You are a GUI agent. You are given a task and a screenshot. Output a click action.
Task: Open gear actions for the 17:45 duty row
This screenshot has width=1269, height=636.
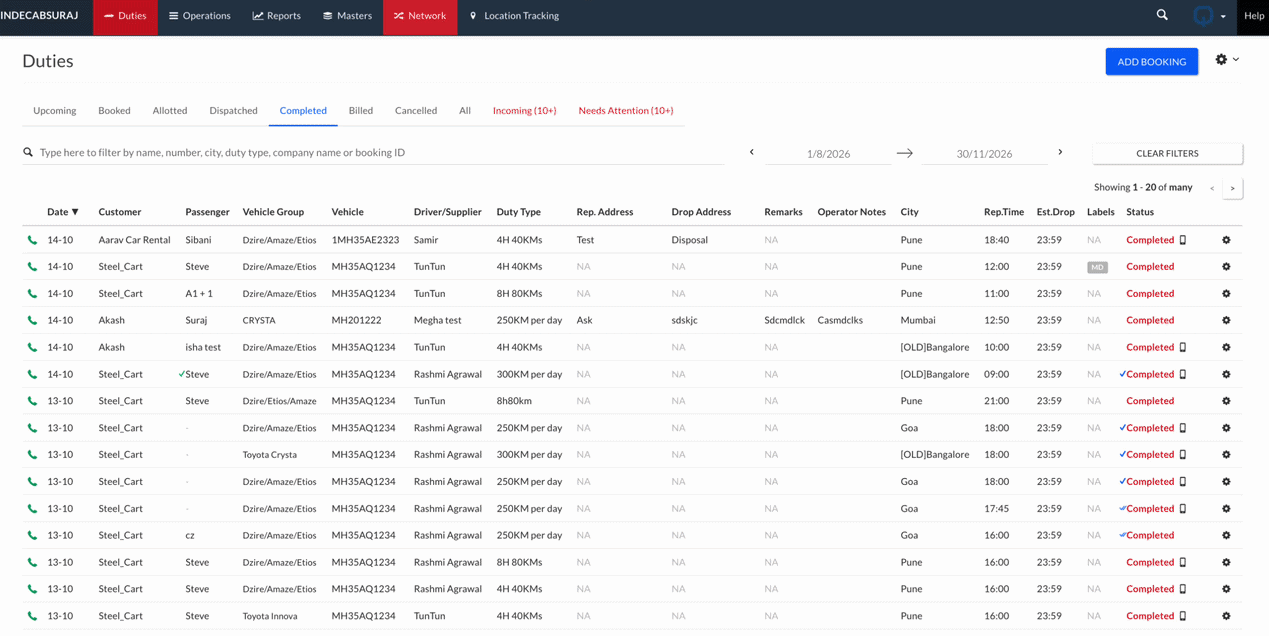tap(1226, 509)
